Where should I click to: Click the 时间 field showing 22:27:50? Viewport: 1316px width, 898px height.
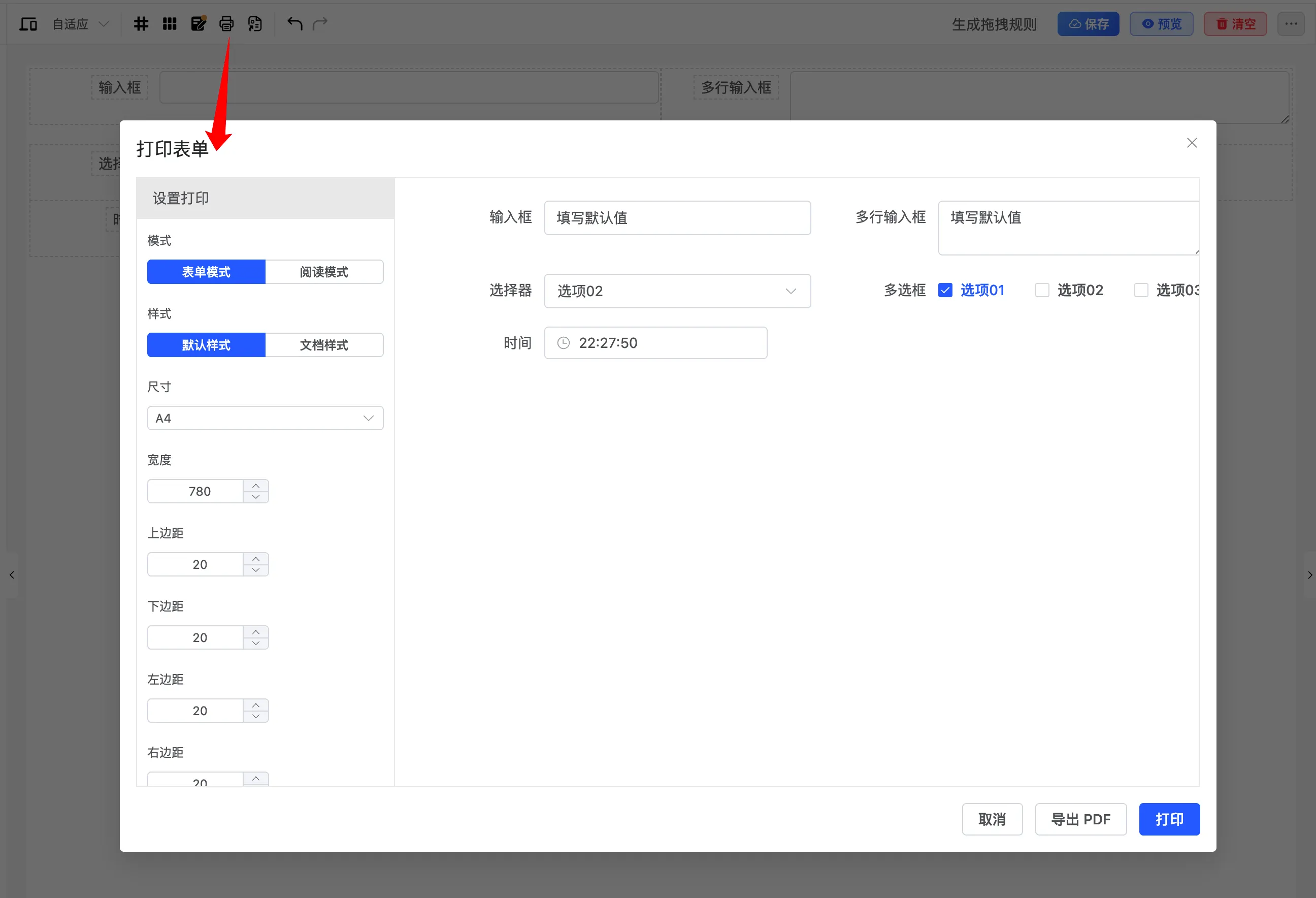655,342
